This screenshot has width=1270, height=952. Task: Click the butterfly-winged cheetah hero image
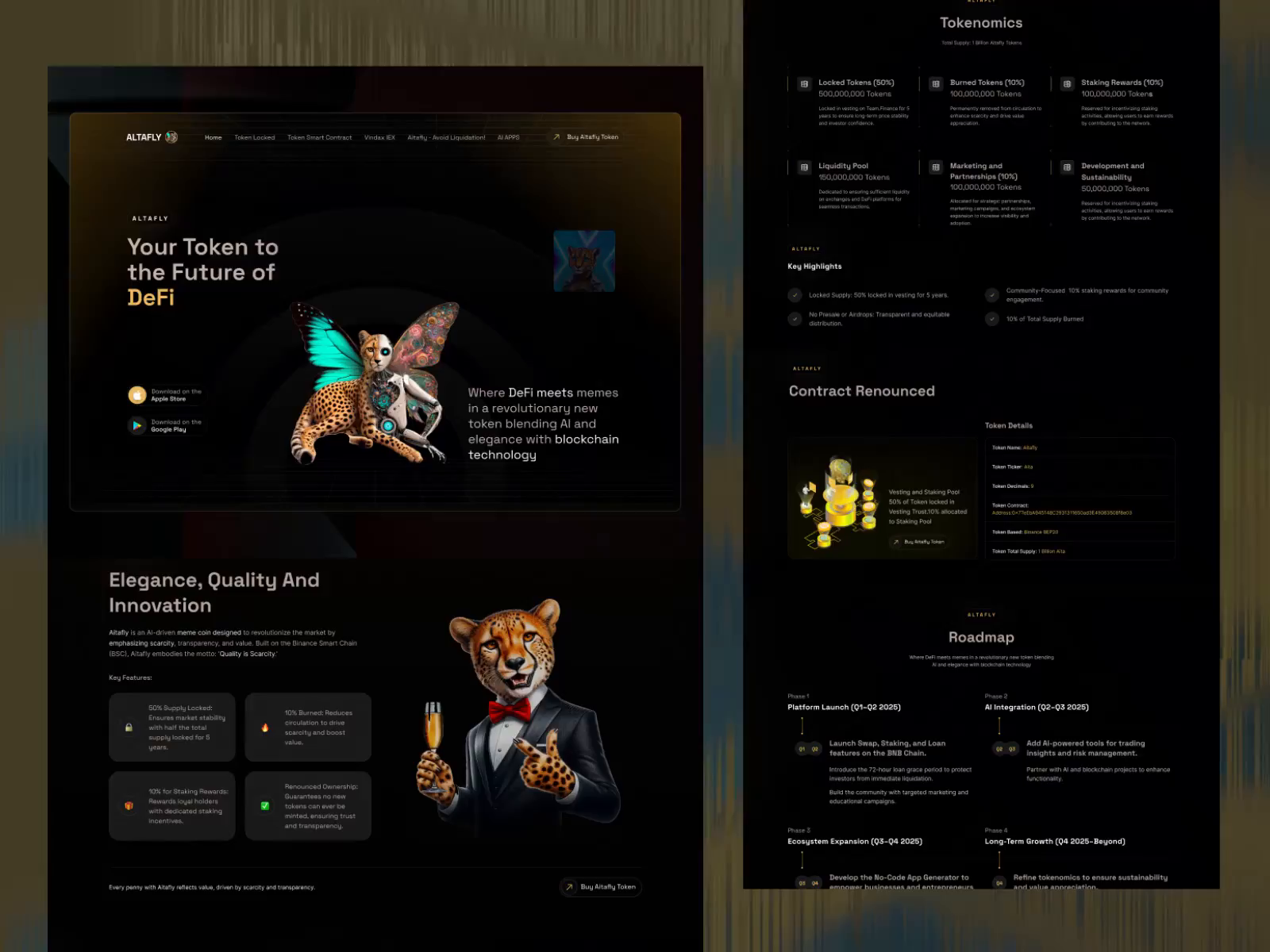(374, 382)
